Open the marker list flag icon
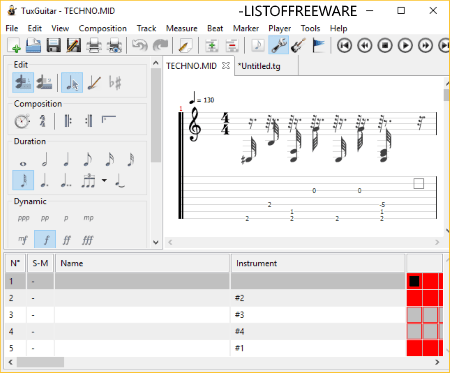 pyautogui.click(x=318, y=45)
